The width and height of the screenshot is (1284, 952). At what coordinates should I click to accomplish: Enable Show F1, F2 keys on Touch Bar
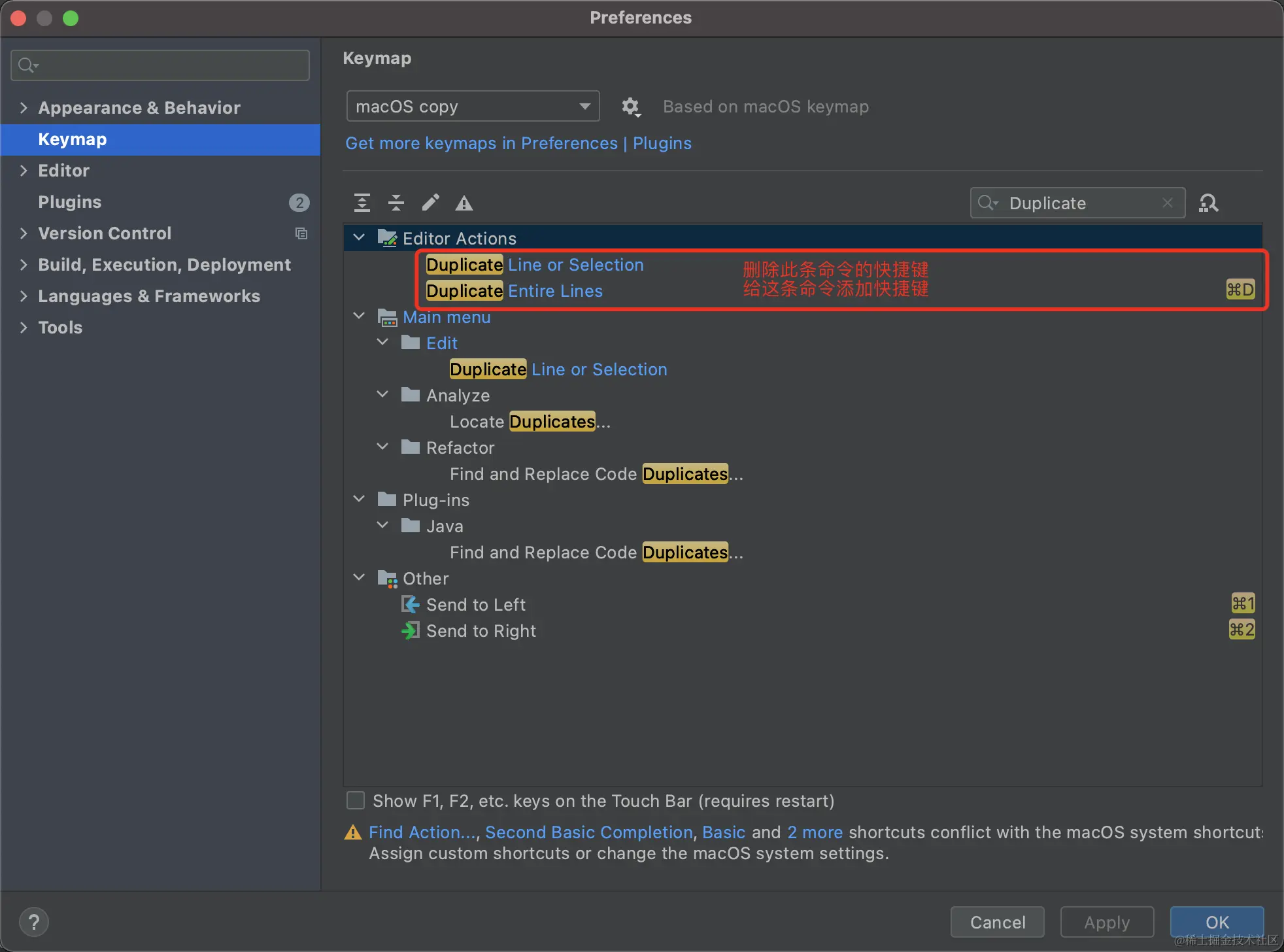pyautogui.click(x=355, y=800)
